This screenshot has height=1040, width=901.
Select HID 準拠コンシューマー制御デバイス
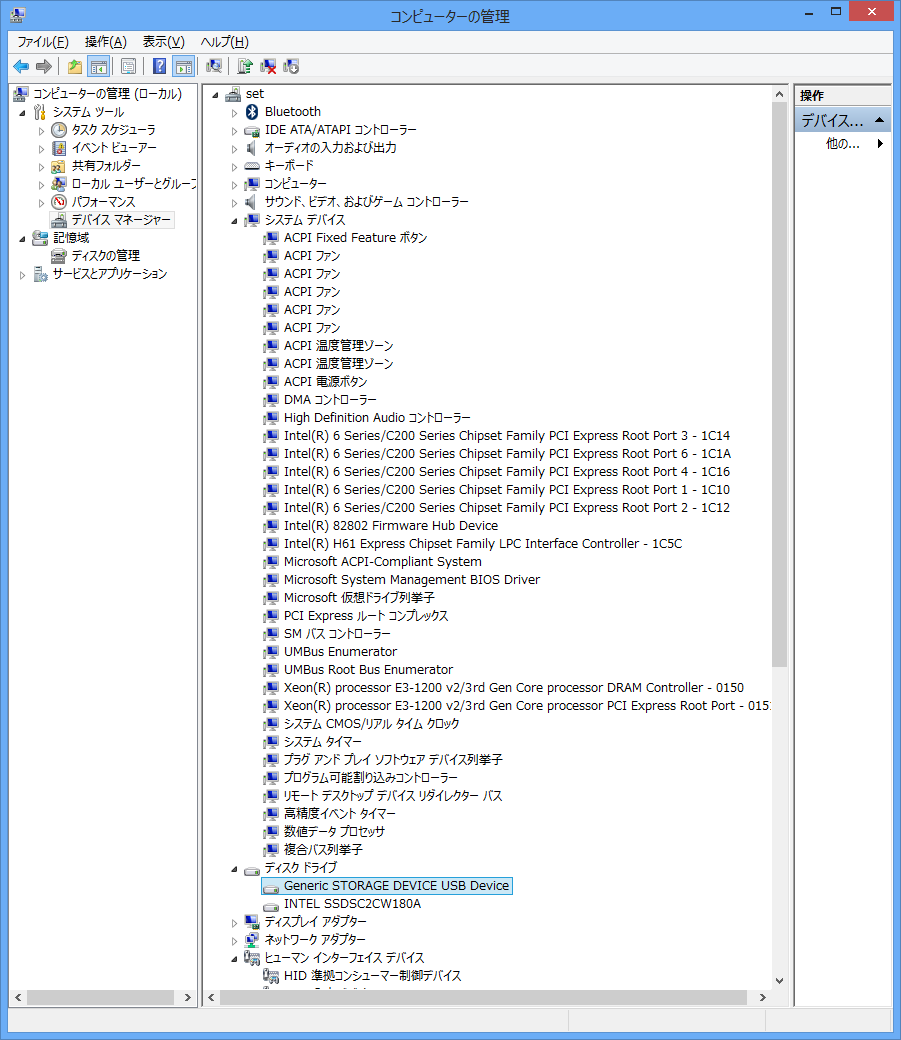pyautogui.click(x=372, y=975)
